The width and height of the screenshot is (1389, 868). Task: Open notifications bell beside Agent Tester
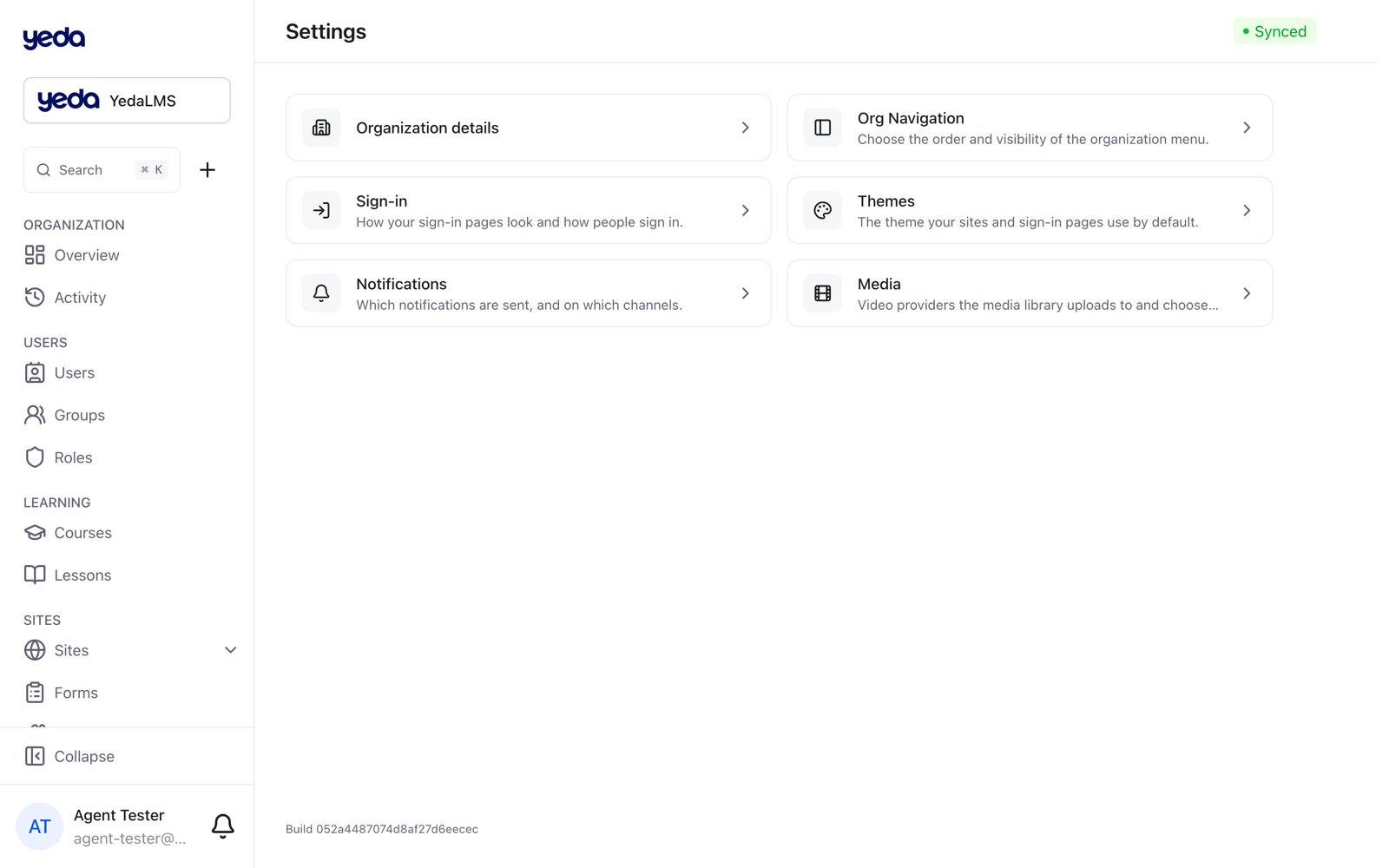(223, 825)
